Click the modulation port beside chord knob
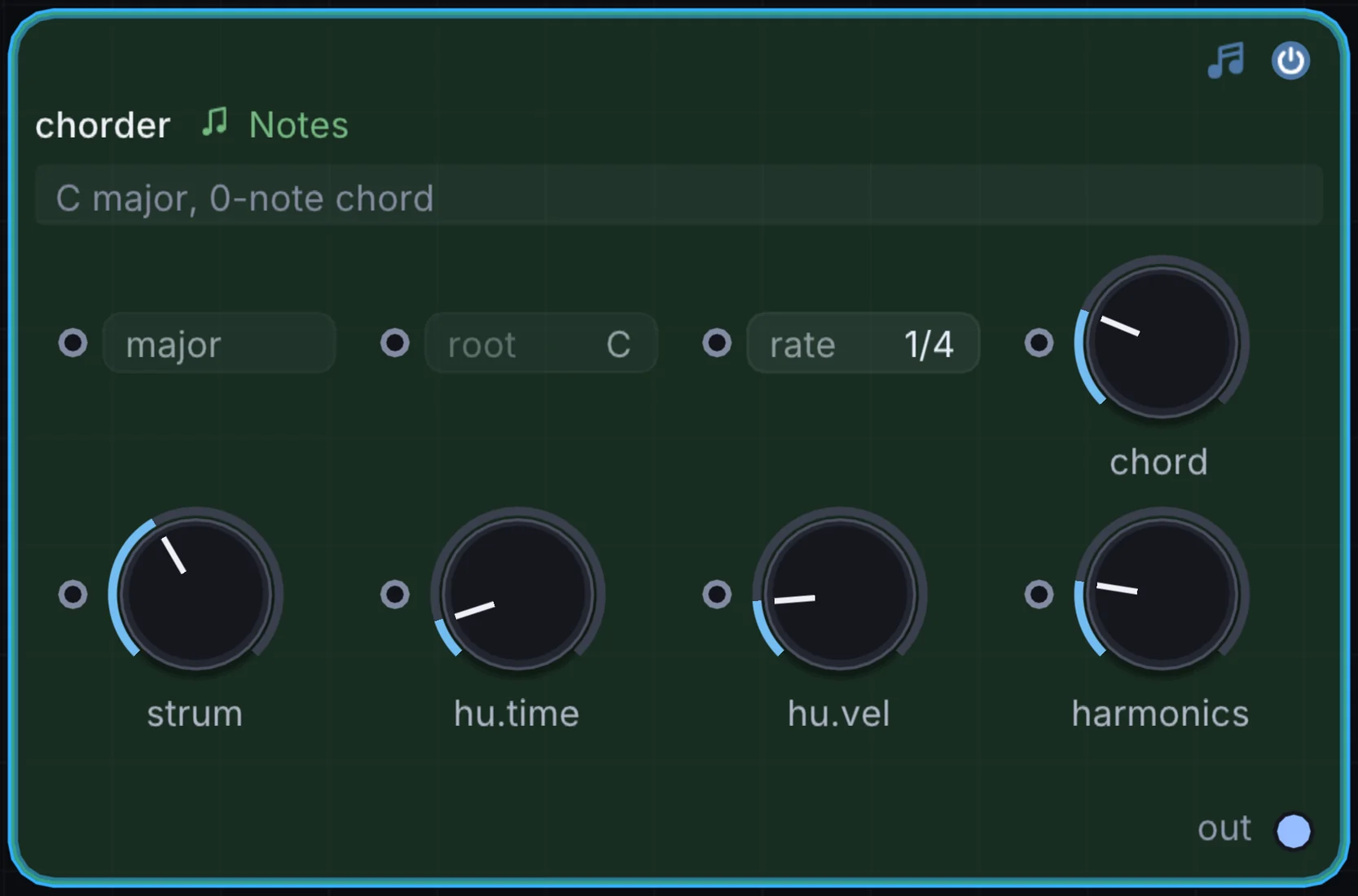This screenshot has height=896, width=1358. 1039,343
